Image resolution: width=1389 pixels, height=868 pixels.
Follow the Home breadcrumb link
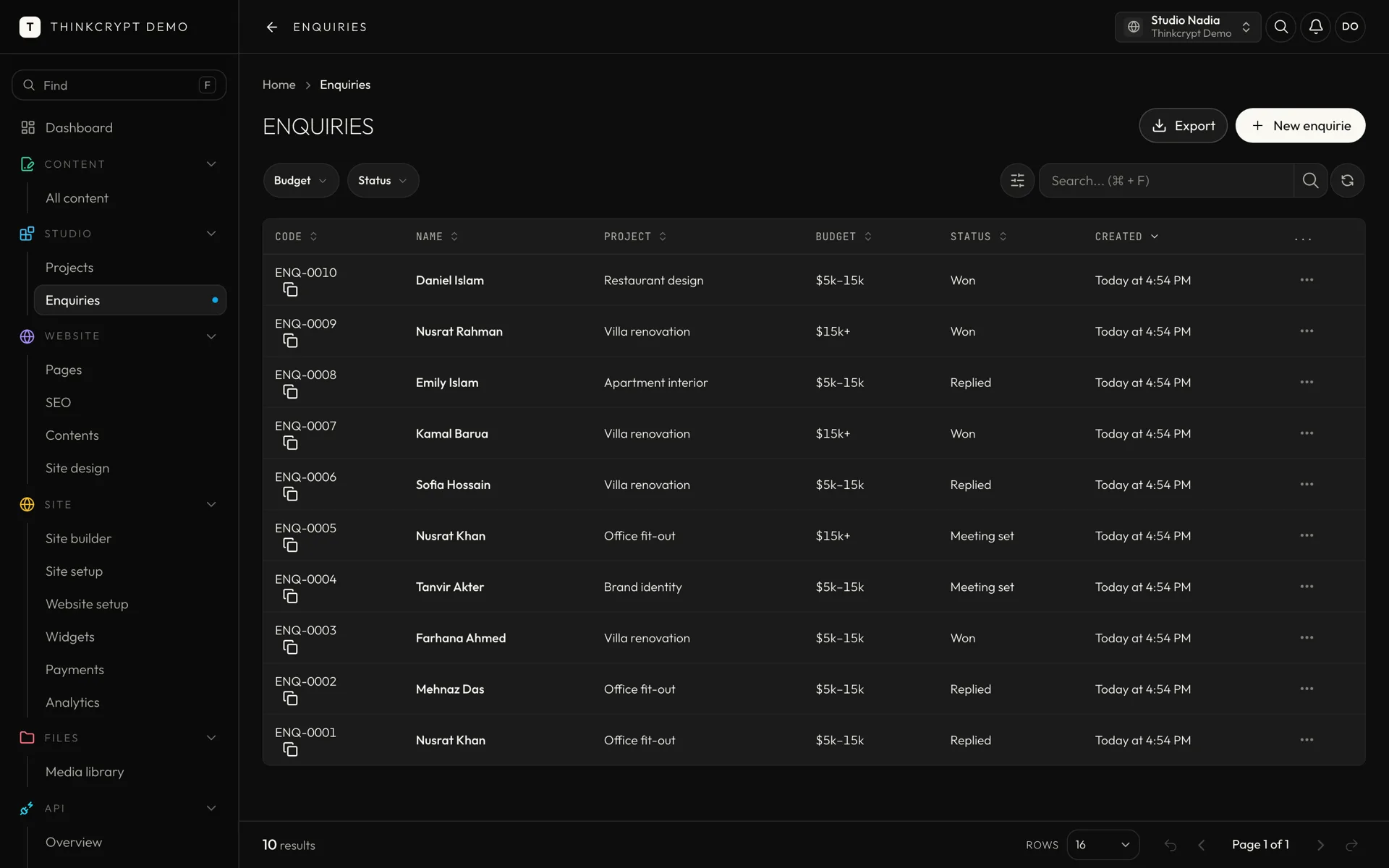pyautogui.click(x=279, y=85)
